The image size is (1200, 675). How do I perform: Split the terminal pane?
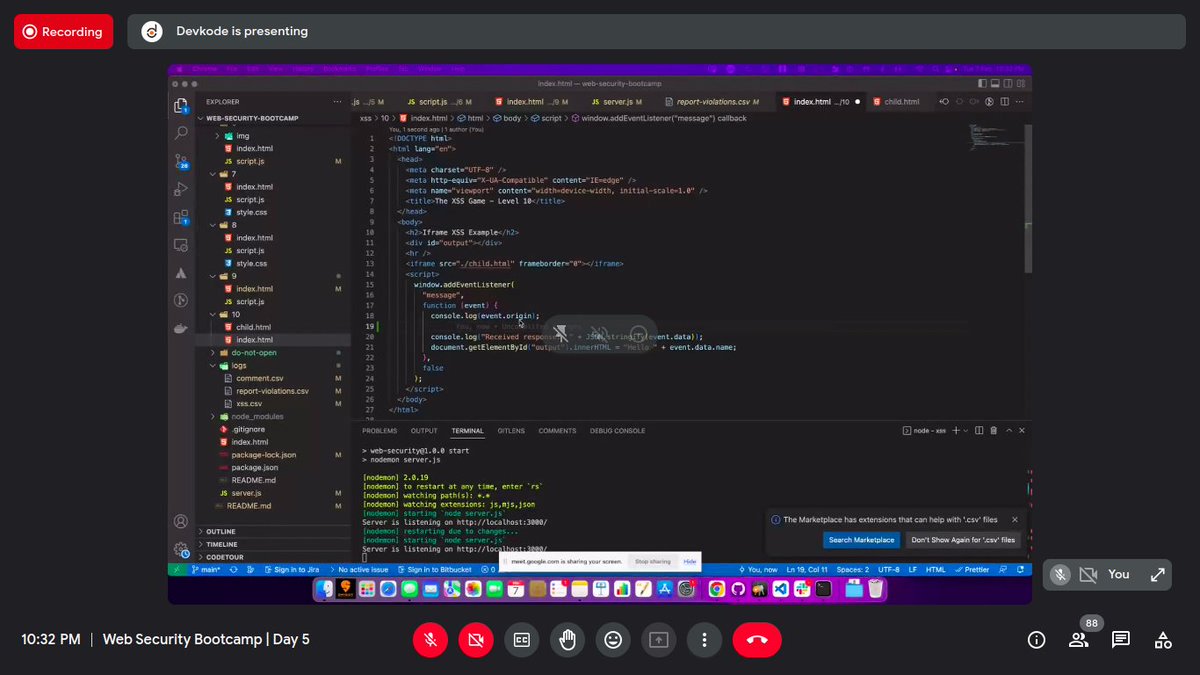tap(979, 430)
